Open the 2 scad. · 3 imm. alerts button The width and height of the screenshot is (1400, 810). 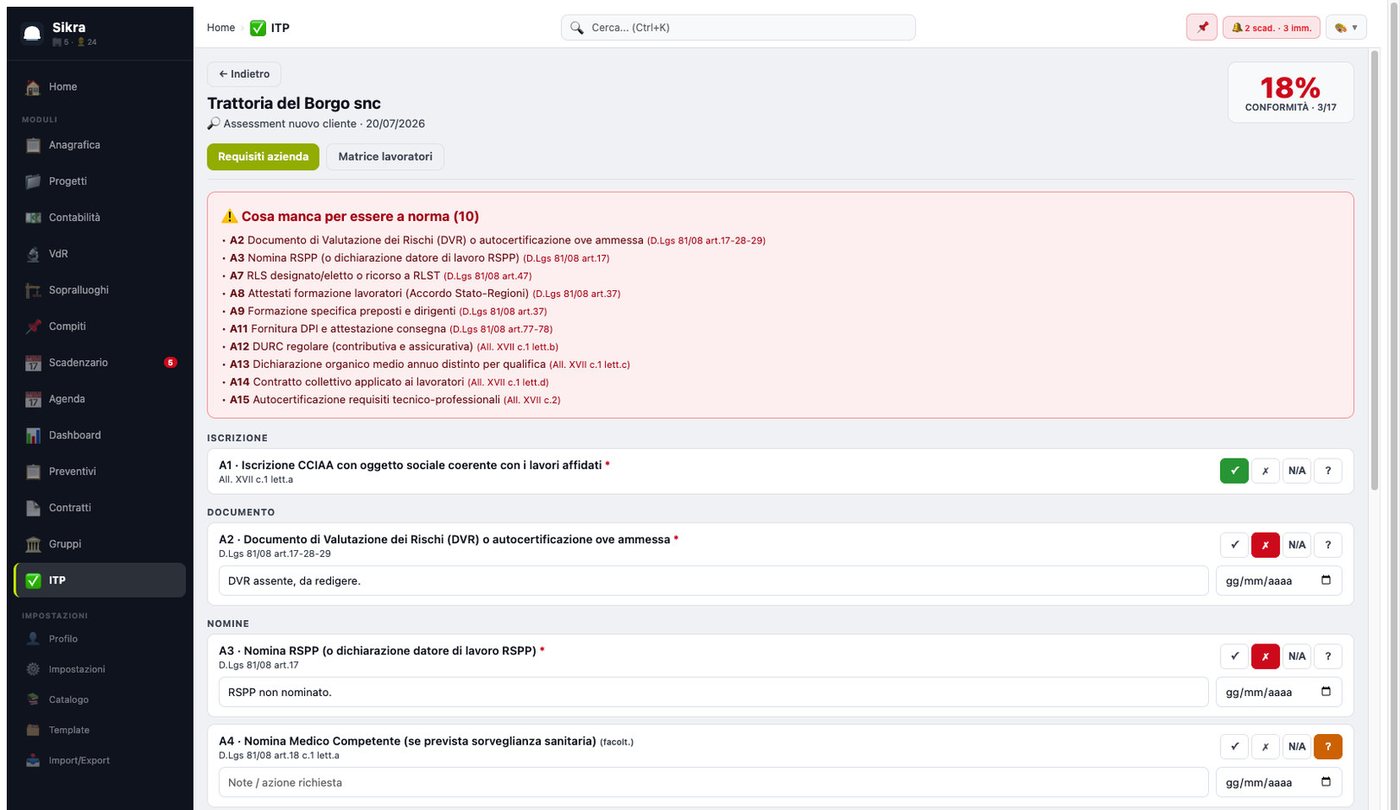[x=1271, y=27]
